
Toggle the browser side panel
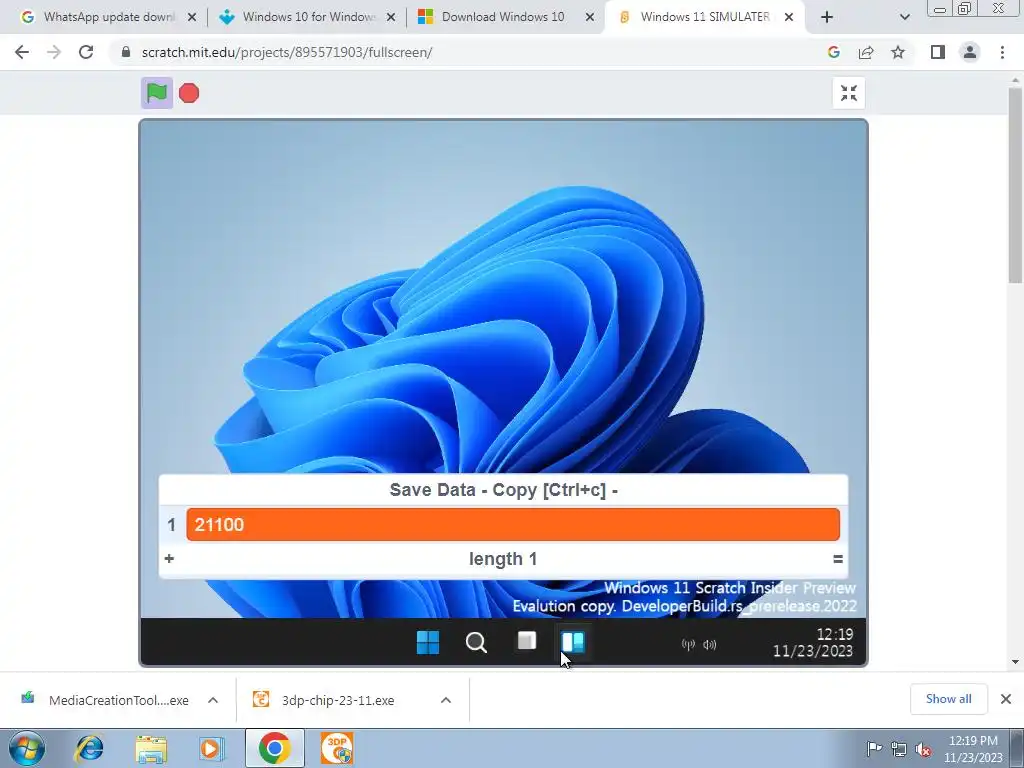click(938, 52)
